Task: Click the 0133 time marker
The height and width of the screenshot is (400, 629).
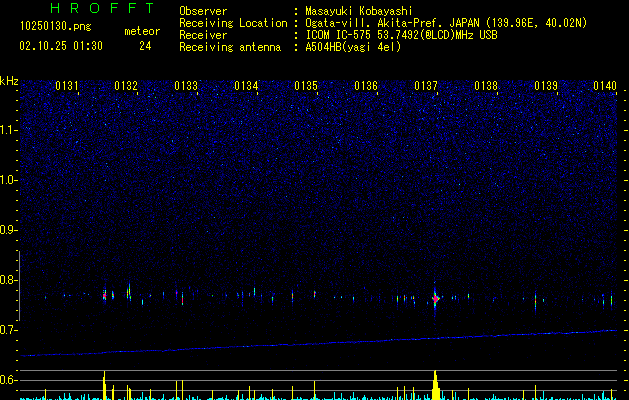Action: (186, 86)
